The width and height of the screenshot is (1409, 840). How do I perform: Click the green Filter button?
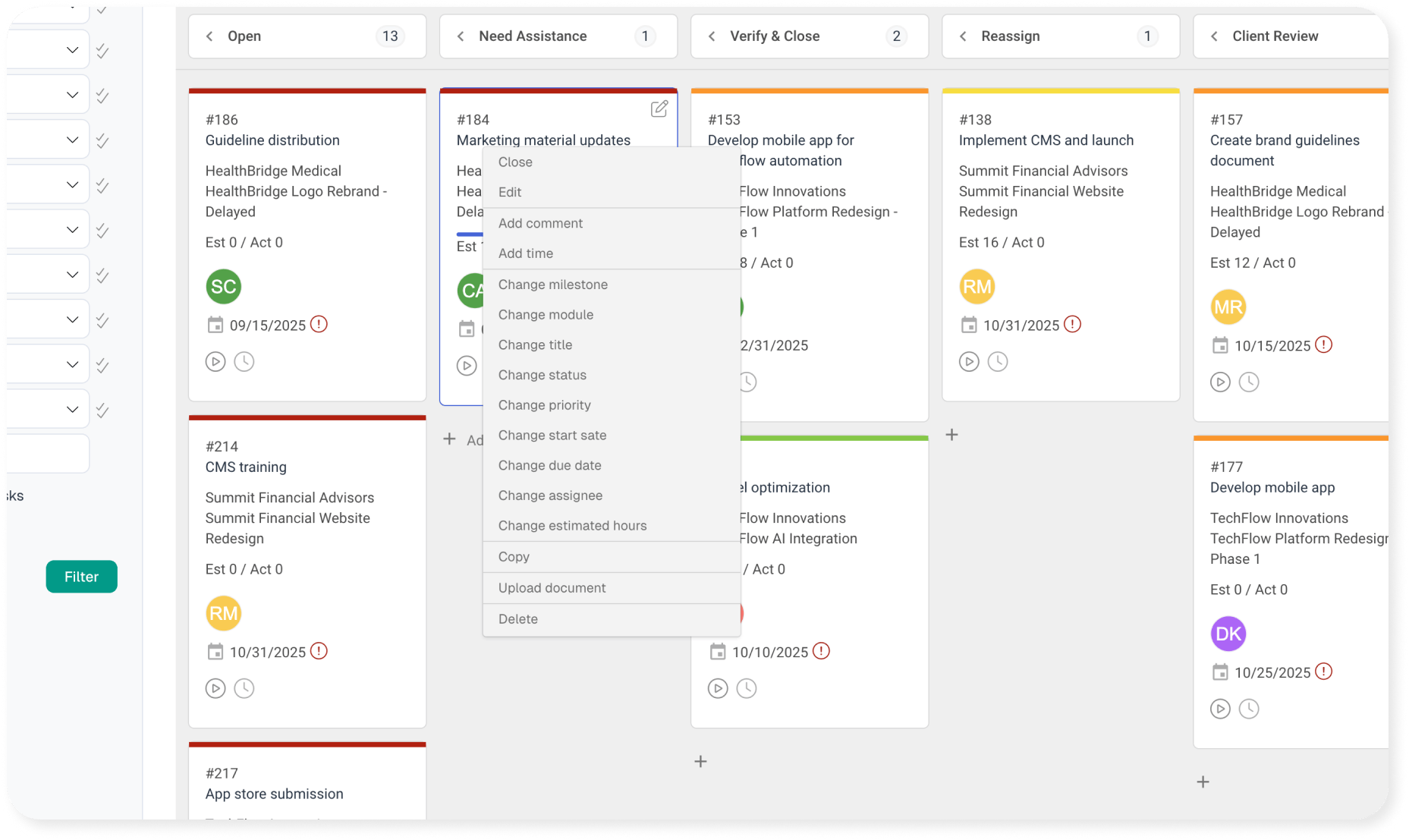(x=81, y=577)
